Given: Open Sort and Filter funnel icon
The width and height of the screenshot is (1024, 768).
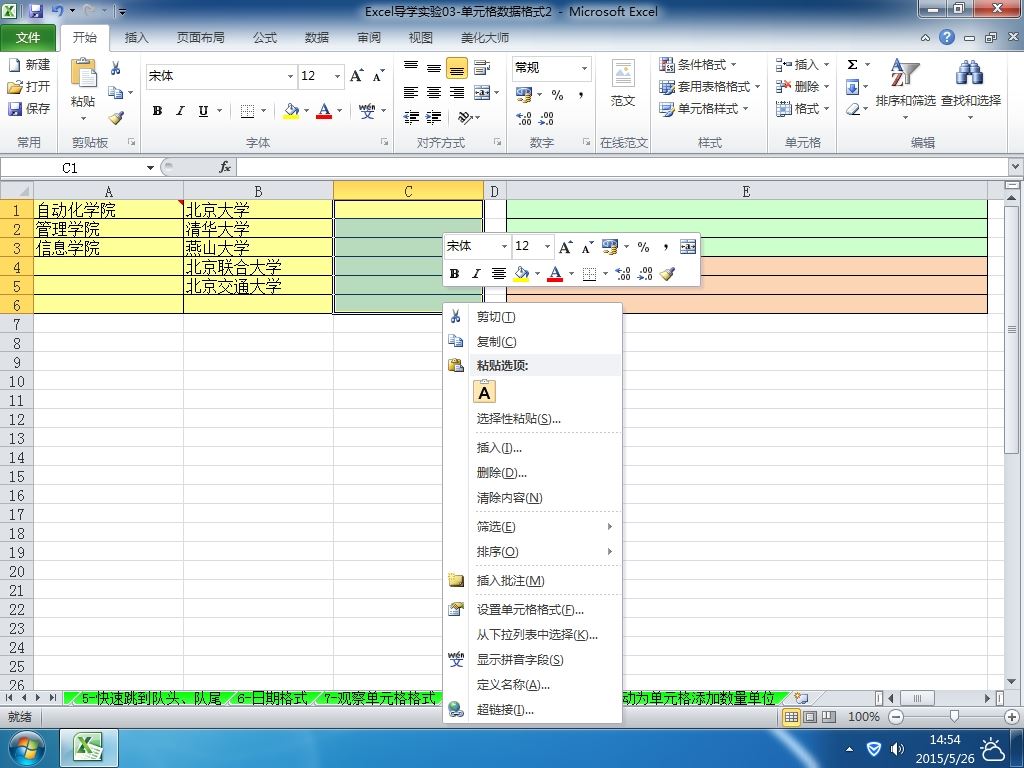Looking at the screenshot, I should pos(905,72).
